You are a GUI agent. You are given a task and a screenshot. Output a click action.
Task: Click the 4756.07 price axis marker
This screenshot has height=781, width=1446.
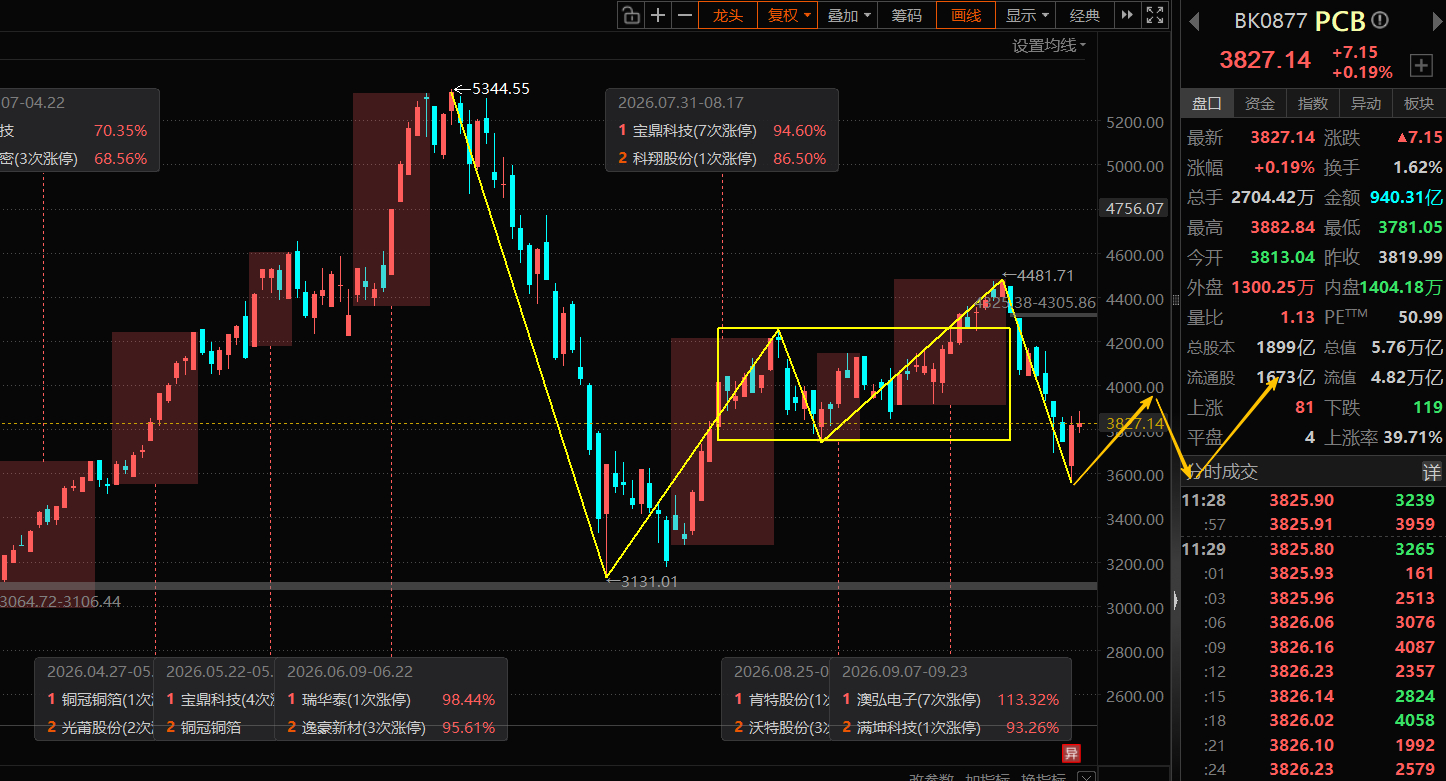pos(1133,208)
